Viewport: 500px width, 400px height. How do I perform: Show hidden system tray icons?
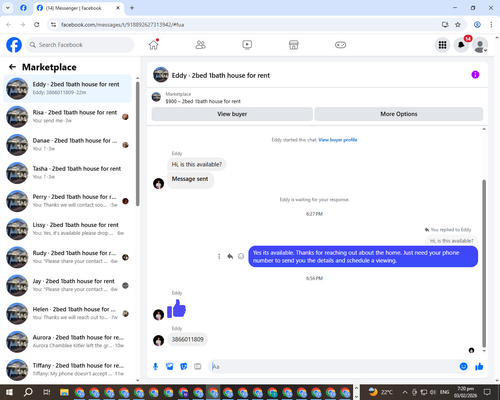(405, 392)
